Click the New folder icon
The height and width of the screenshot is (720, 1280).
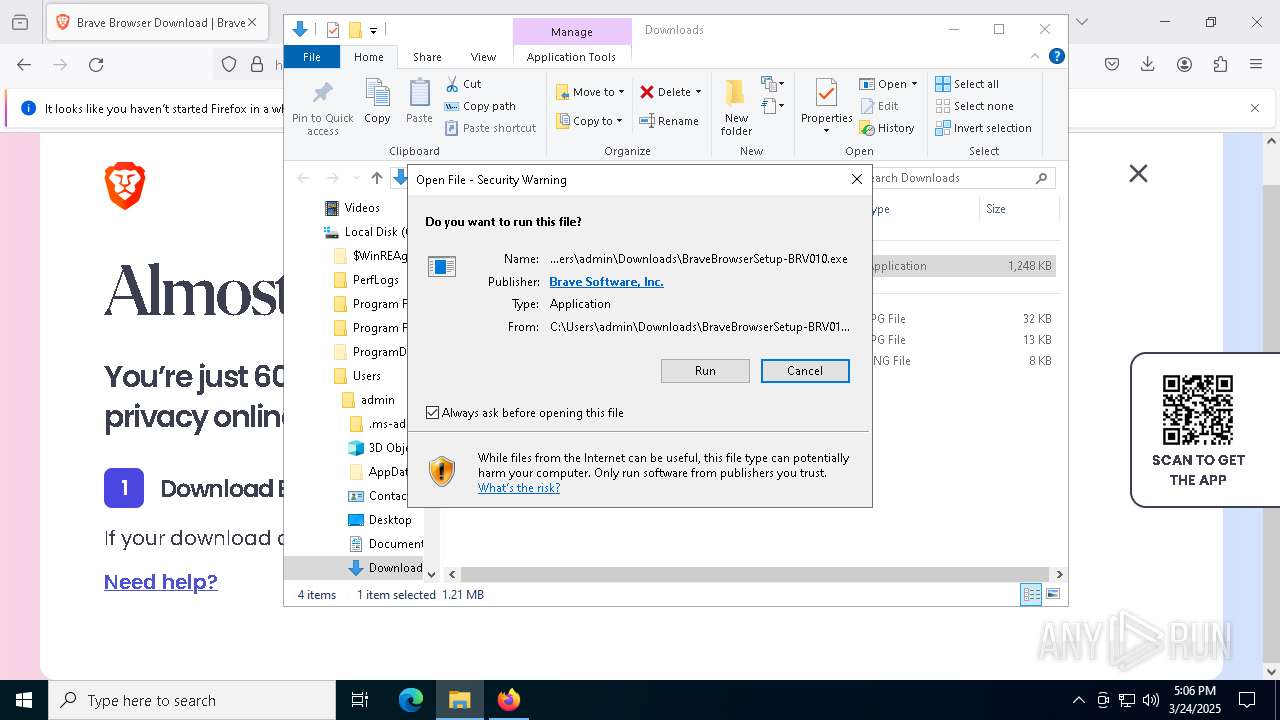[736, 107]
